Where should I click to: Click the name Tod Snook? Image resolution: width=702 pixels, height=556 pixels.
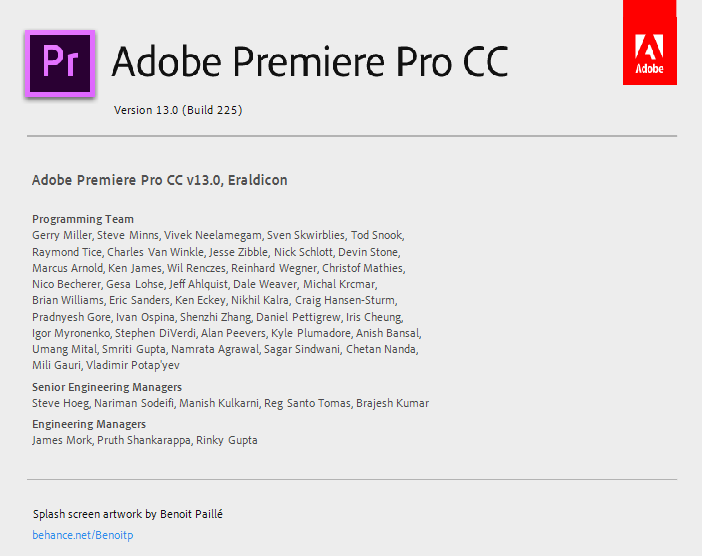point(377,235)
